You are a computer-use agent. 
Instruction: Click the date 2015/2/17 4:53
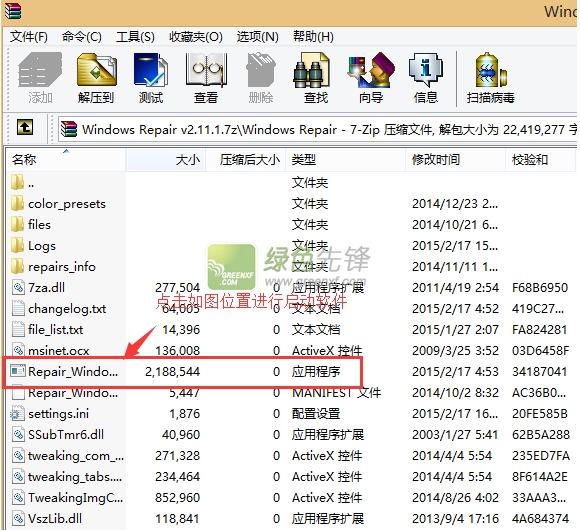click(x=455, y=371)
